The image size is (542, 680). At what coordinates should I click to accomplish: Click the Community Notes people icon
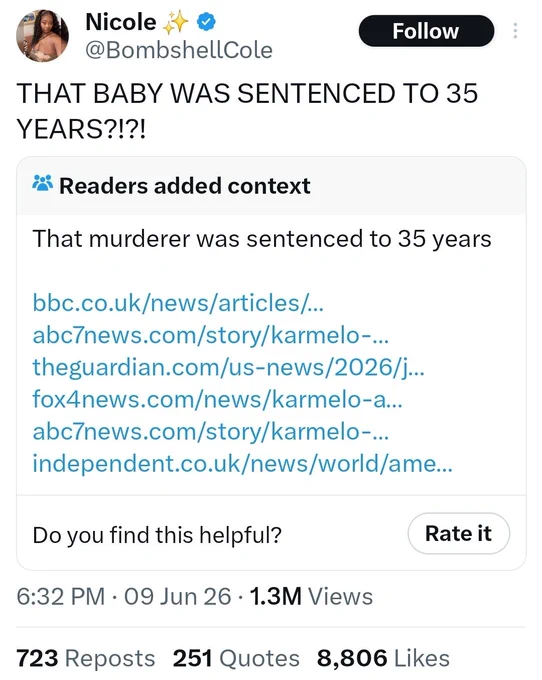42,184
